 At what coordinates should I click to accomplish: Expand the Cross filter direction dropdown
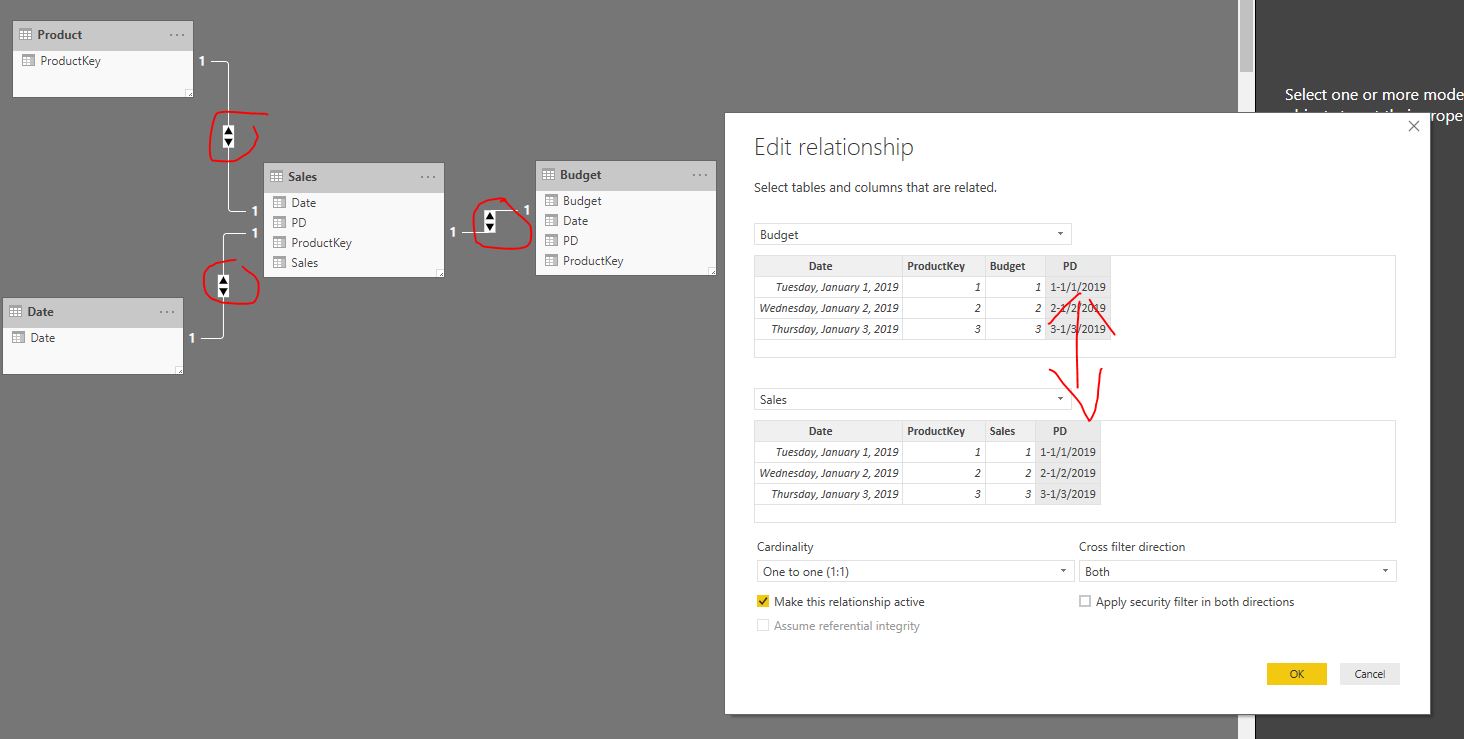click(x=1237, y=572)
